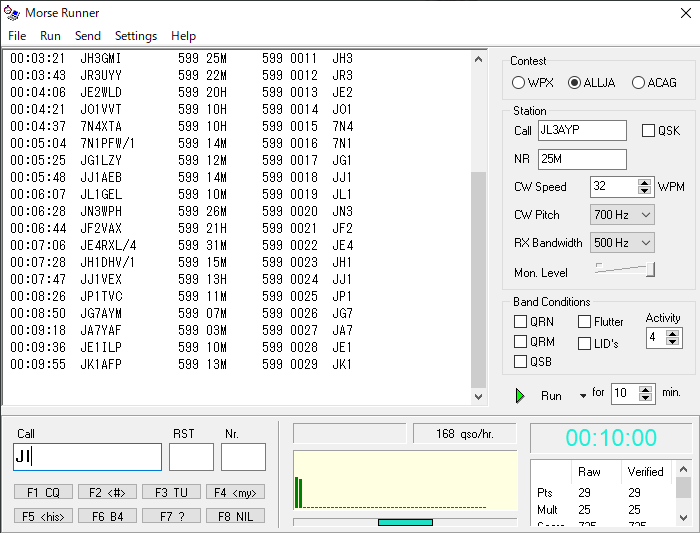Open the Settings menu
Viewport: 700px width, 533px height.
click(135, 36)
